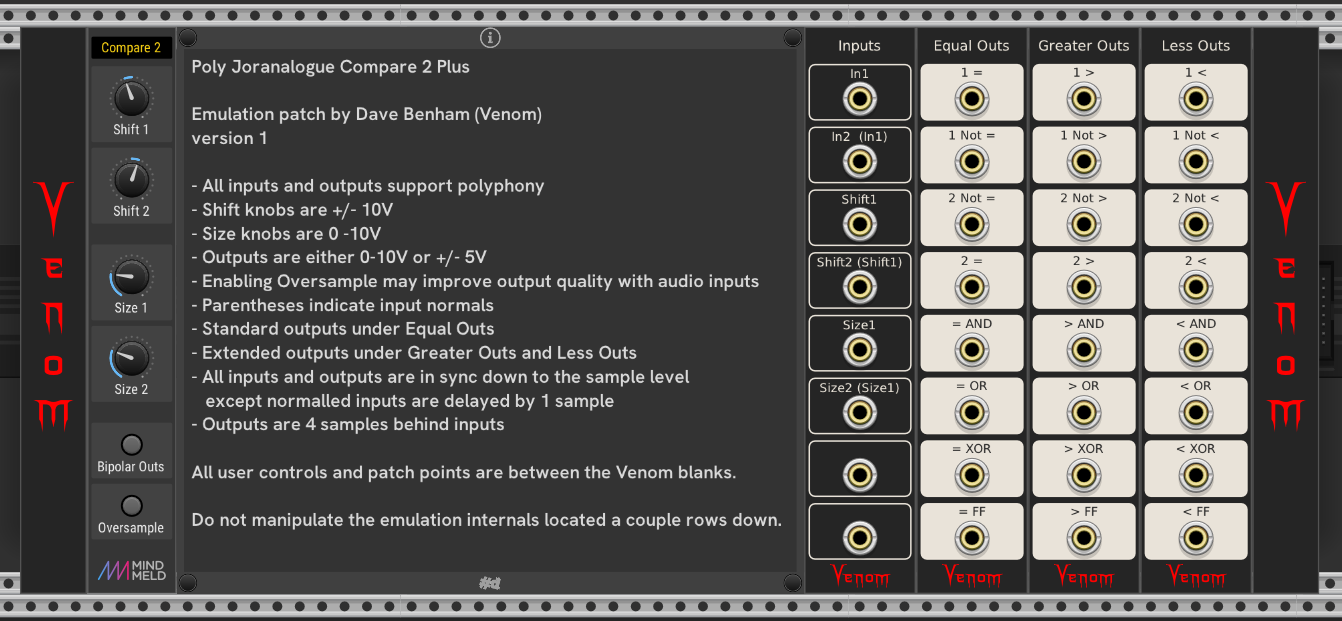This screenshot has width=1342, height=621.
Task: Click 'Outputs are 4 samples behind inputs' line
Action: tap(348, 424)
